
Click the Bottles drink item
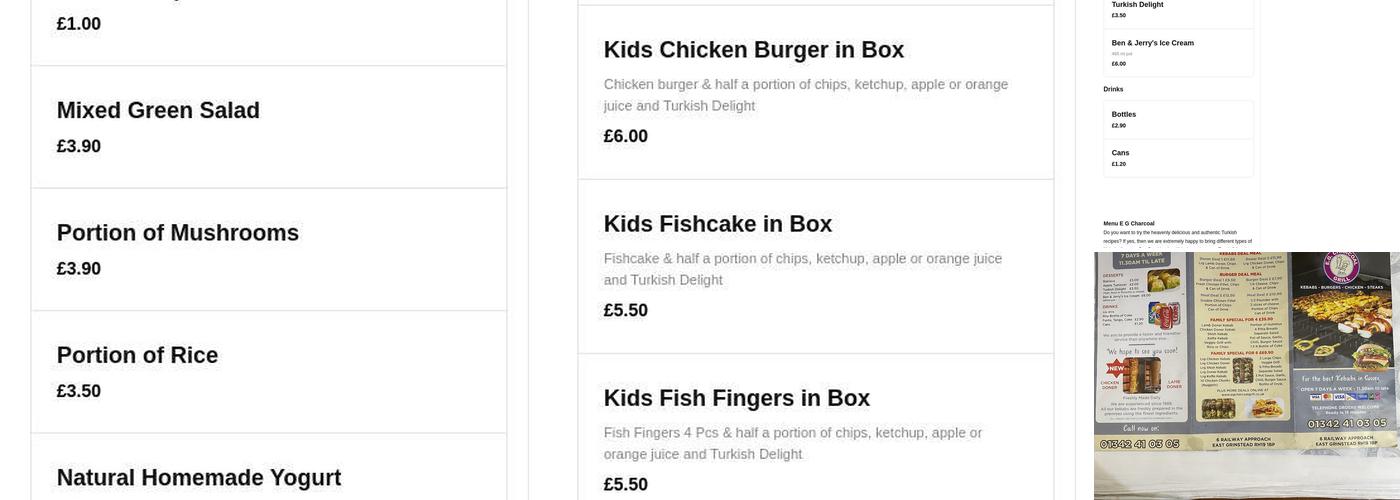pyautogui.click(x=1123, y=114)
